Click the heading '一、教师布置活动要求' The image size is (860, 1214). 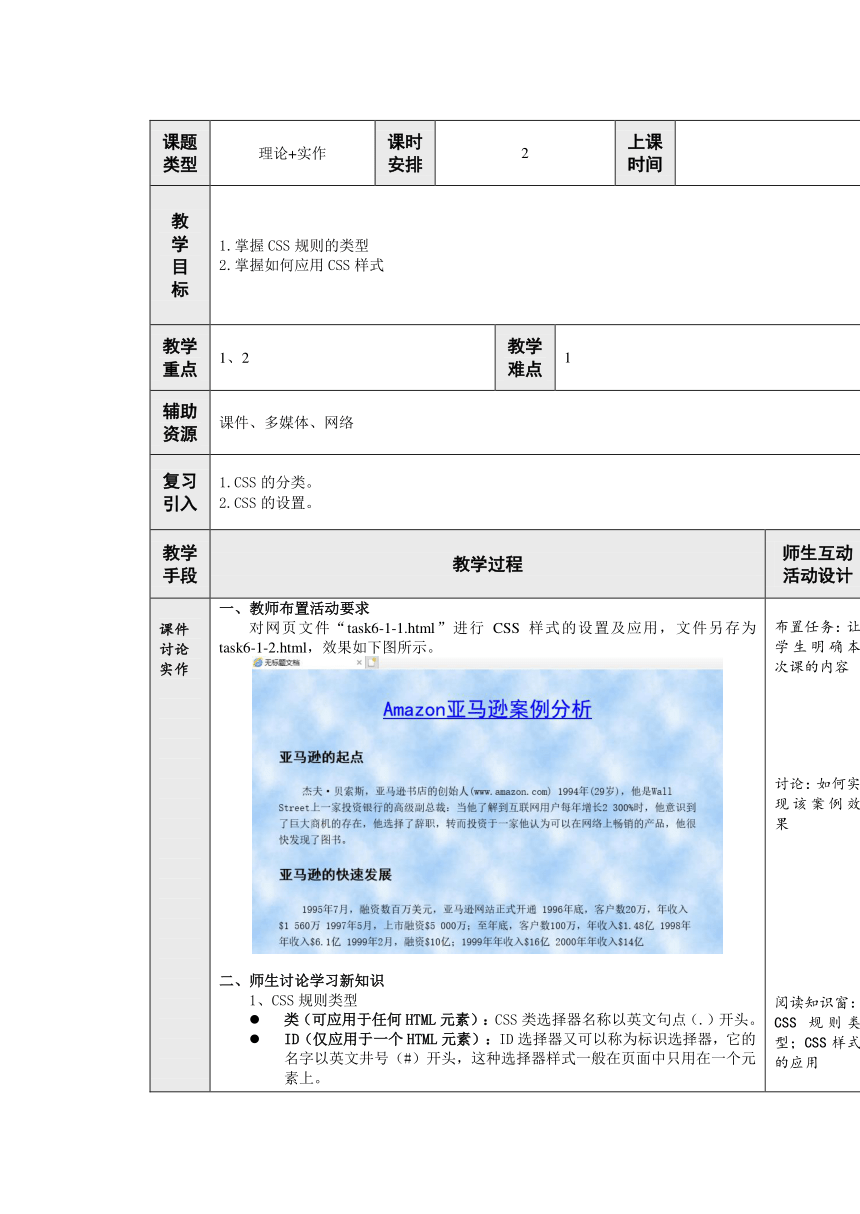tap(294, 608)
